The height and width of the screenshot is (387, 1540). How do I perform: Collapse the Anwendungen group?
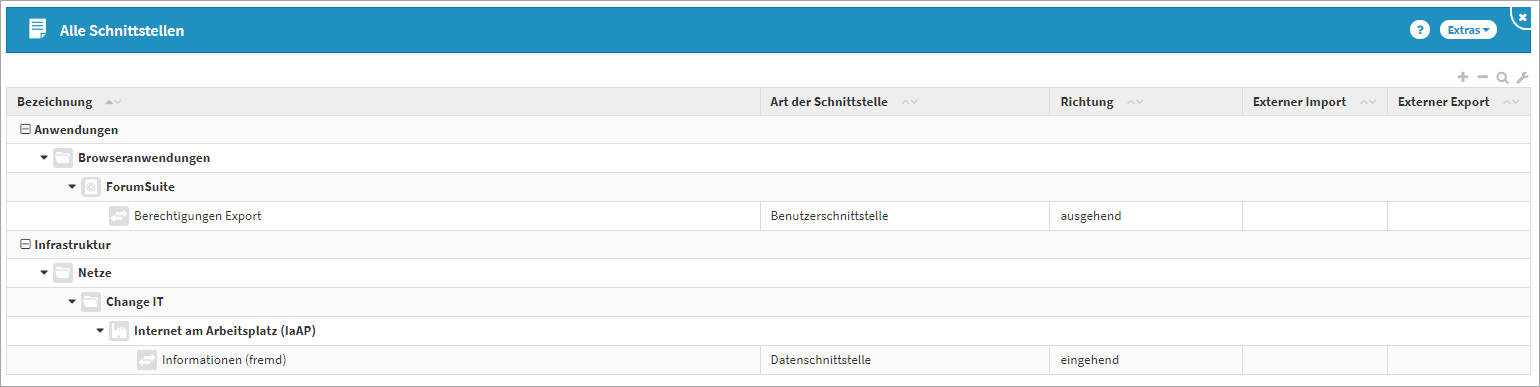click(25, 130)
